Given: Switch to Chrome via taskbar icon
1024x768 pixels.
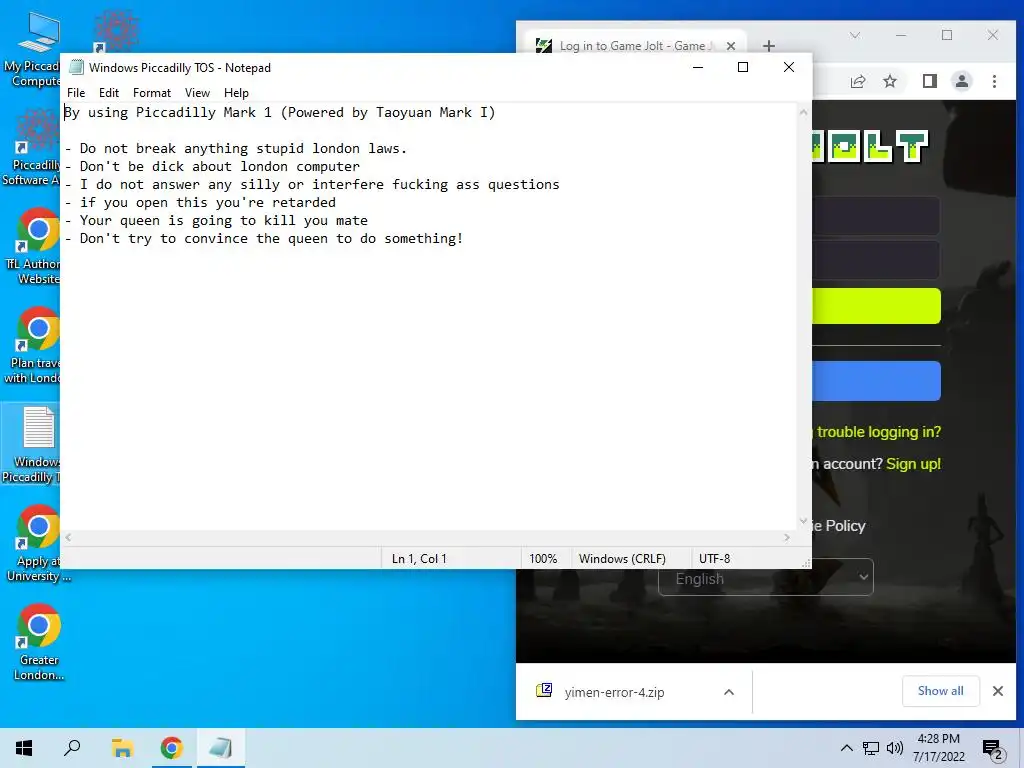Looking at the screenshot, I should 171,748.
